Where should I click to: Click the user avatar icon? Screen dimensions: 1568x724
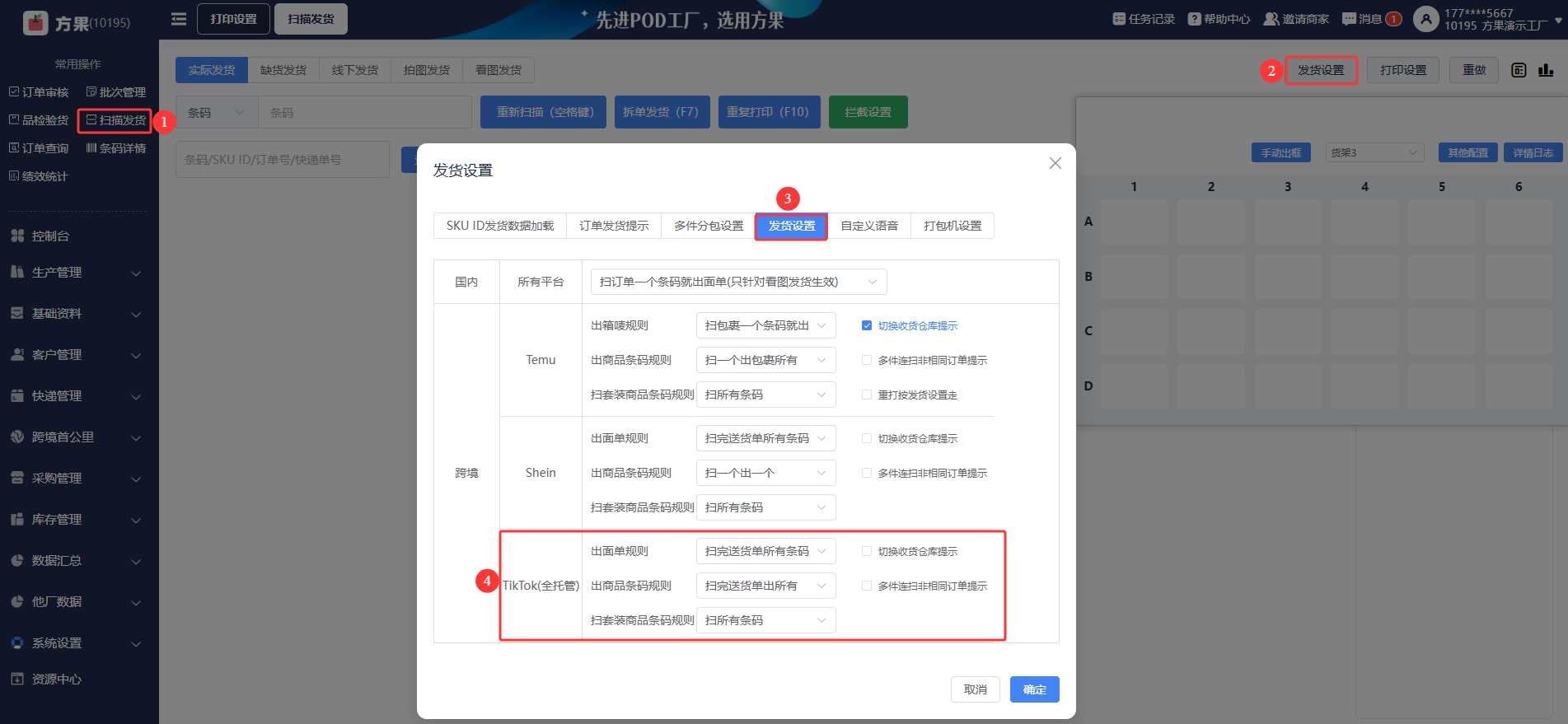(x=1425, y=19)
